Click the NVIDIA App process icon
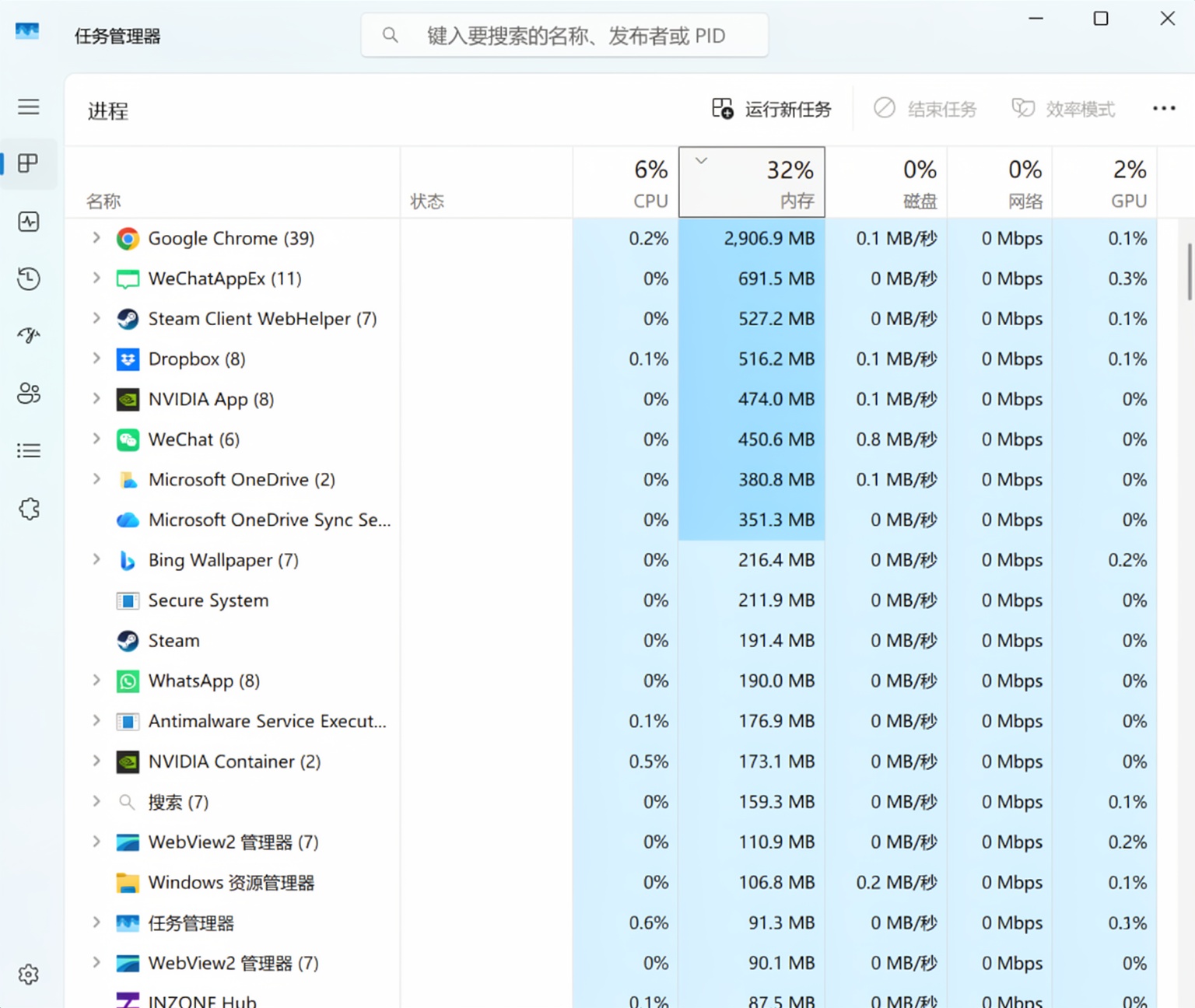 pyautogui.click(x=128, y=400)
